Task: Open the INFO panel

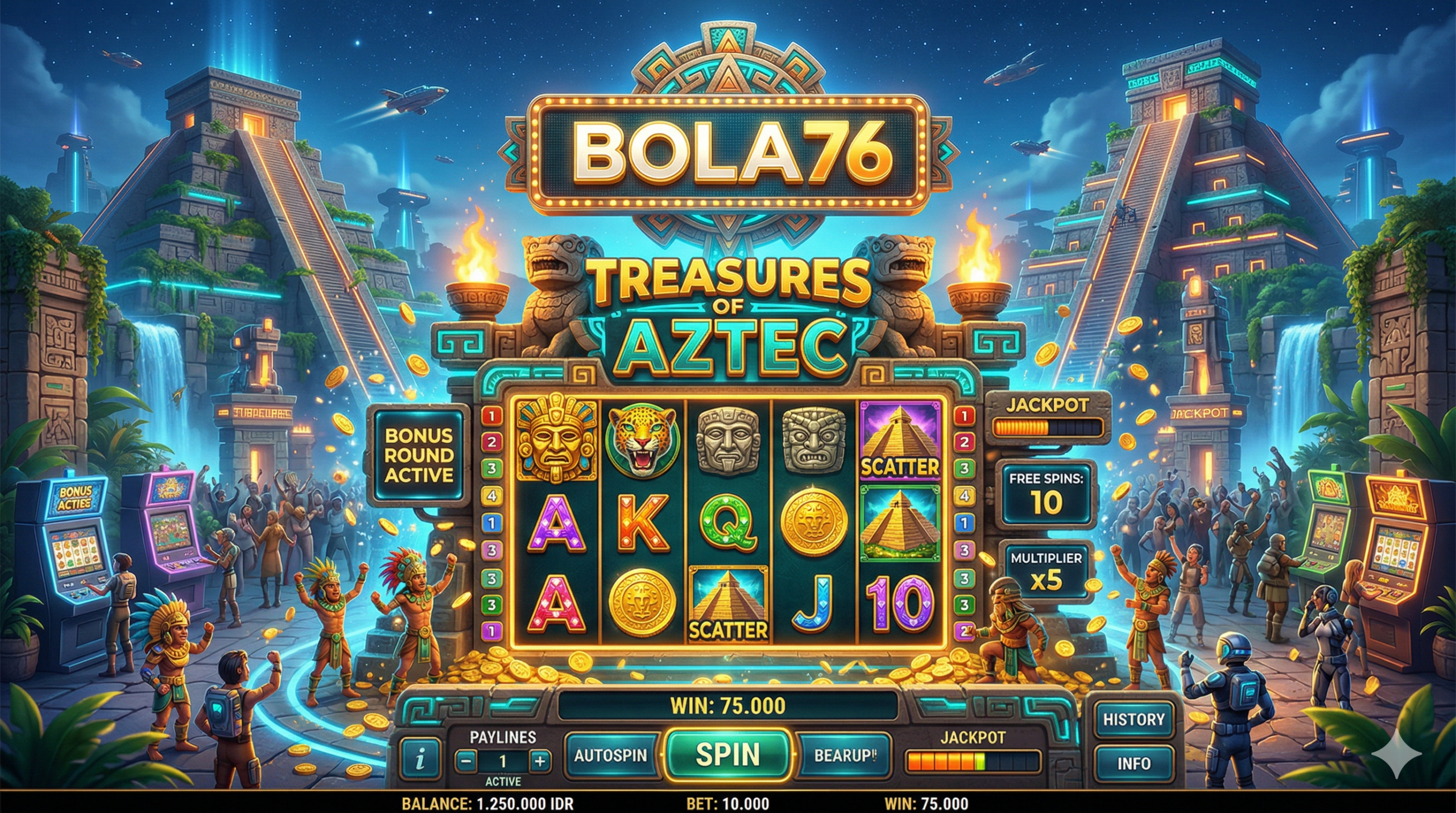Action: point(1134,763)
